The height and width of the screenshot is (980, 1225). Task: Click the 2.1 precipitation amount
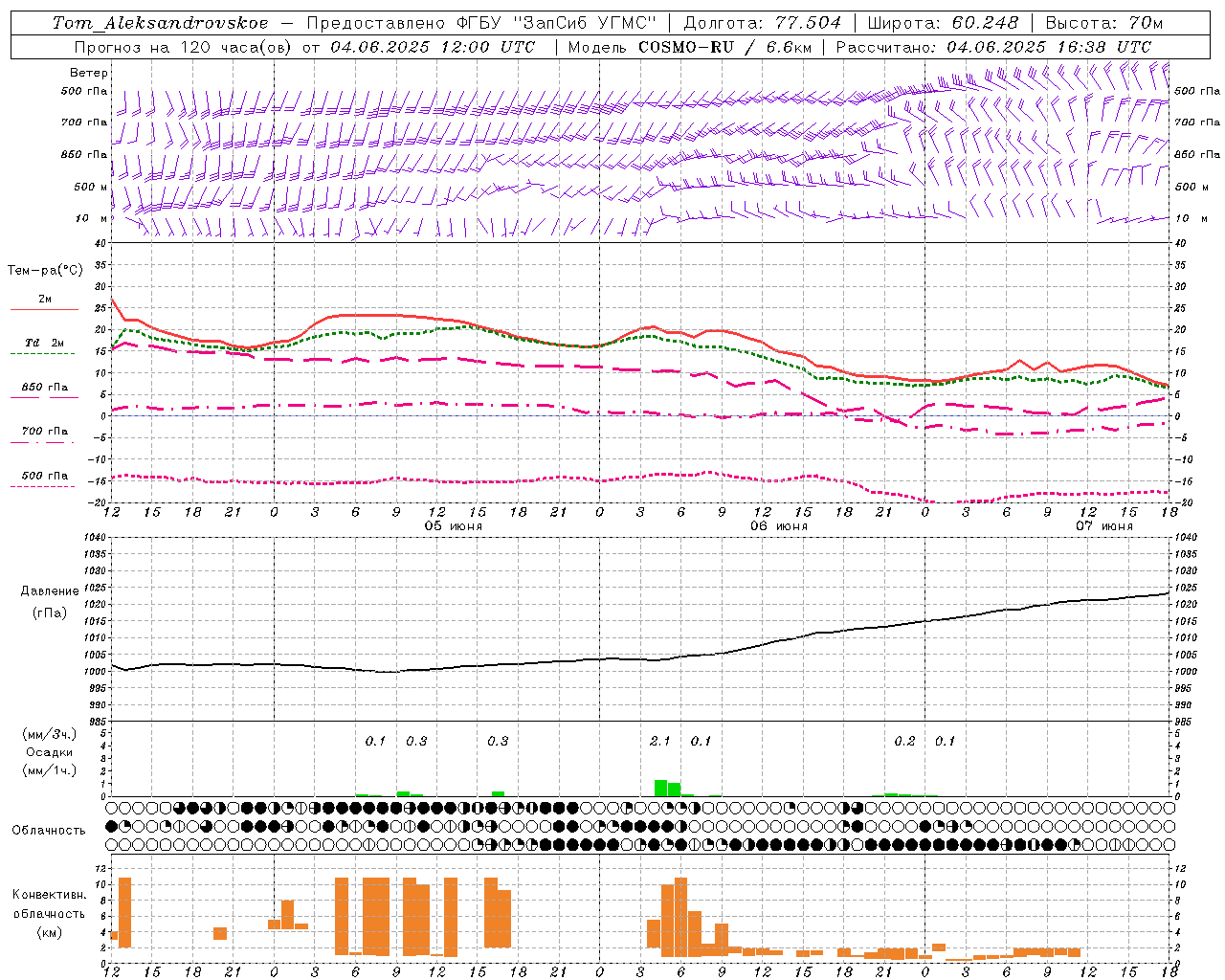click(x=660, y=741)
